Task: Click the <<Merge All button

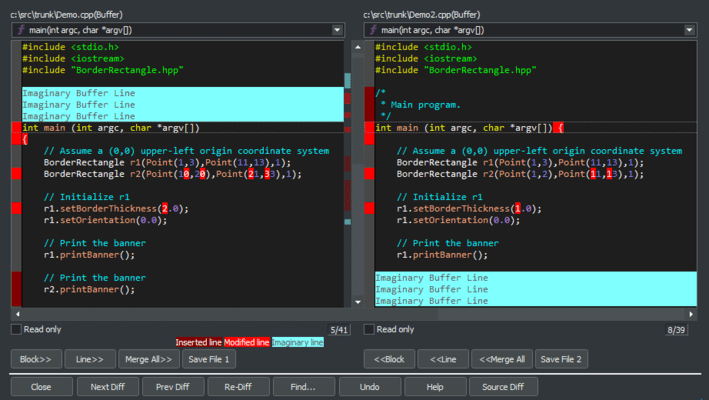Action: coord(502,359)
